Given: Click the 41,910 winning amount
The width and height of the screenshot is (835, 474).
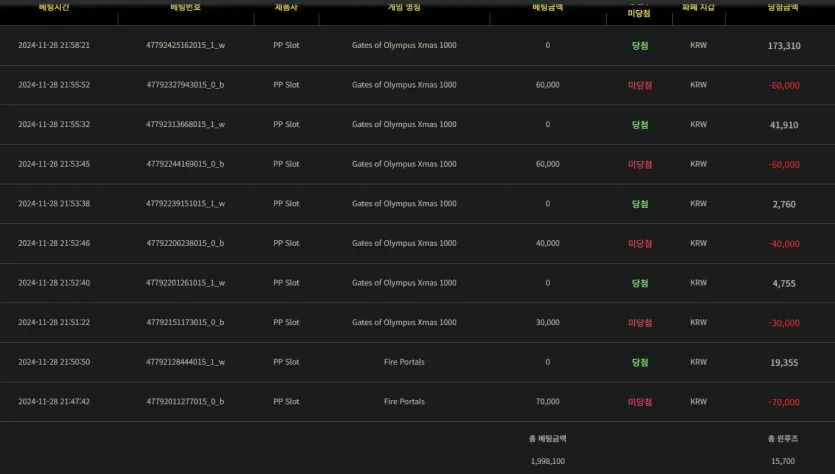Looking at the screenshot, I should 783,125.
